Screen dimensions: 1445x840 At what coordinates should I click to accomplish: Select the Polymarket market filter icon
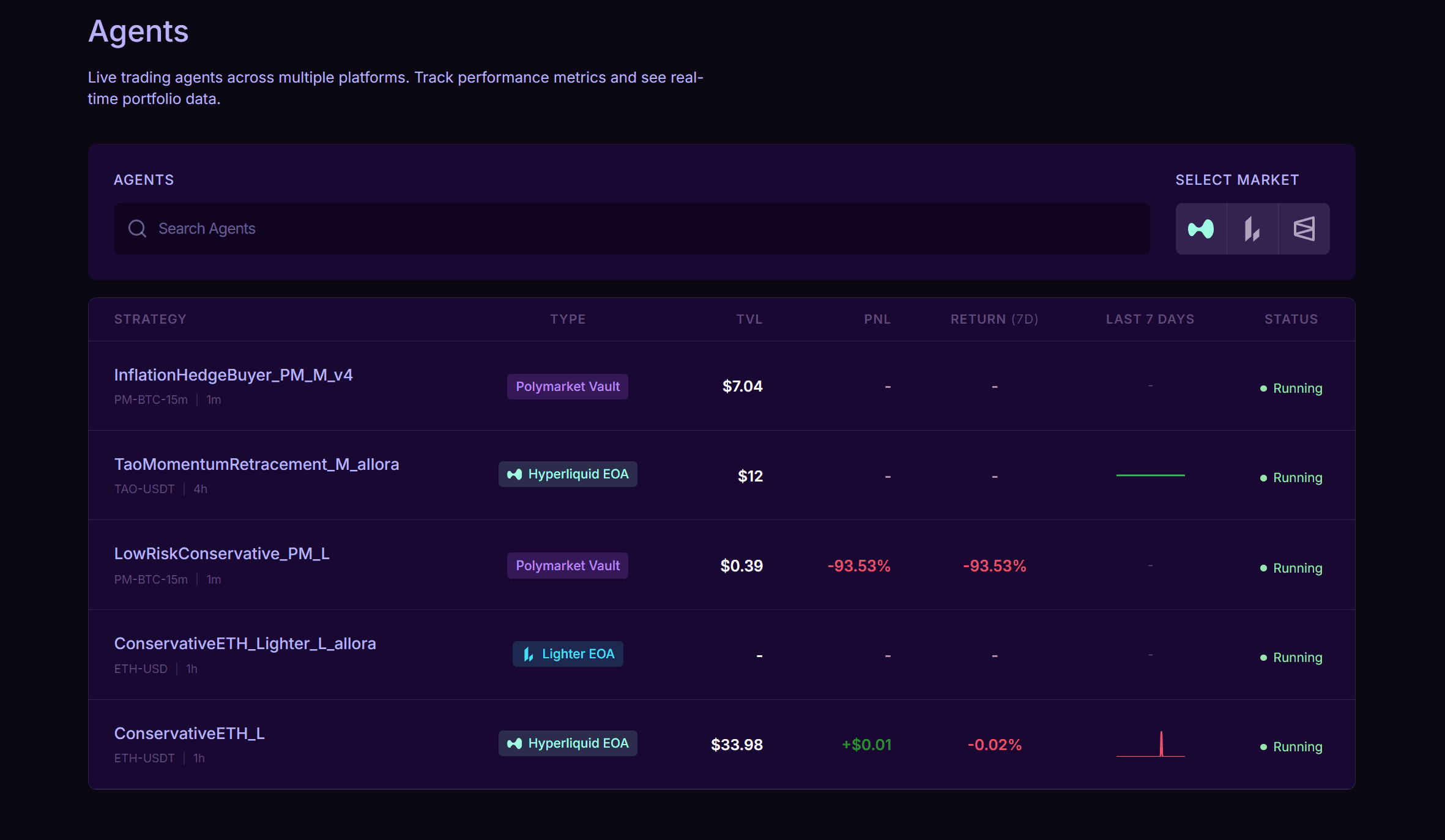click(x=1304, y=229)
